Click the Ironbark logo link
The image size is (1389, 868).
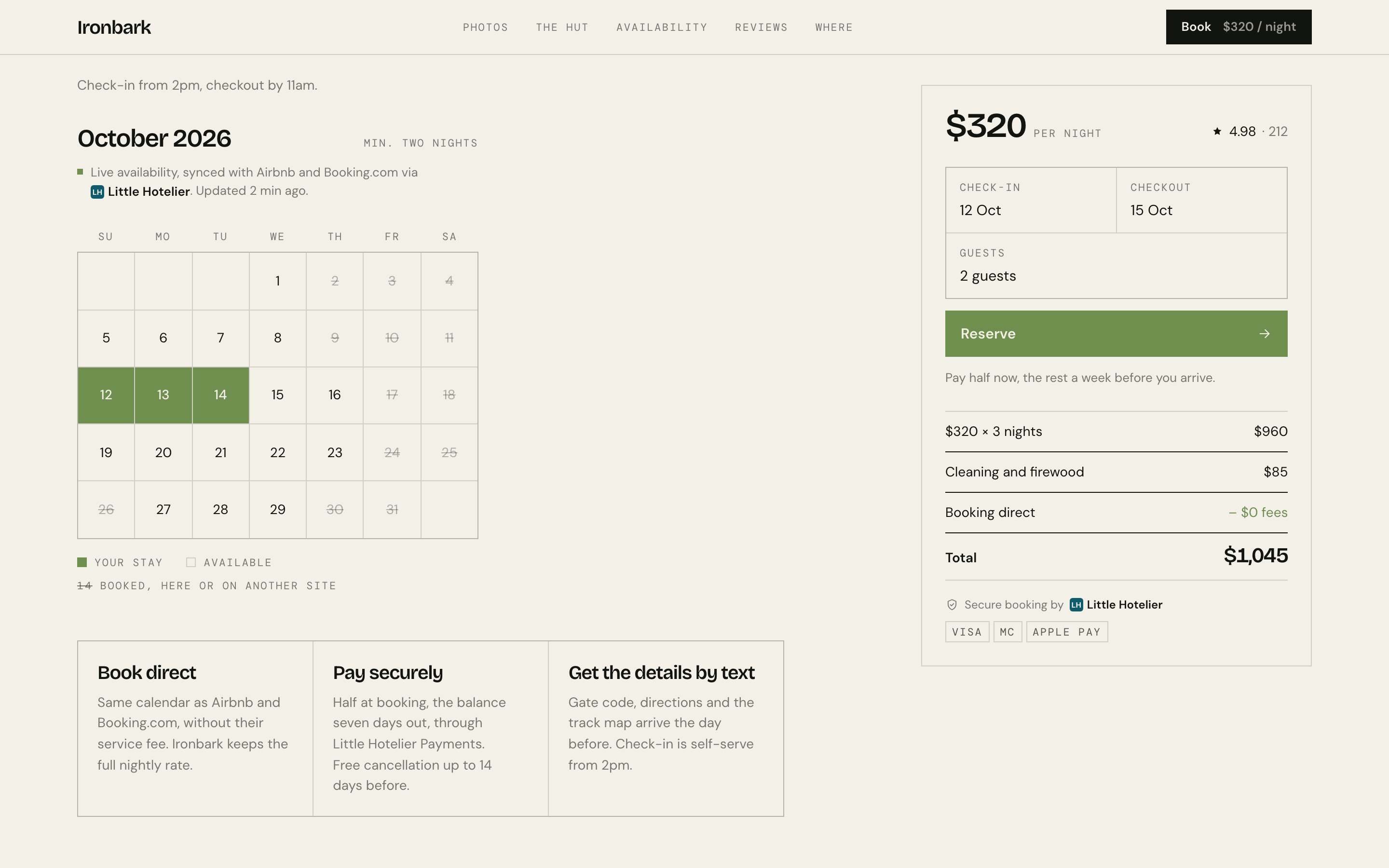114,27
